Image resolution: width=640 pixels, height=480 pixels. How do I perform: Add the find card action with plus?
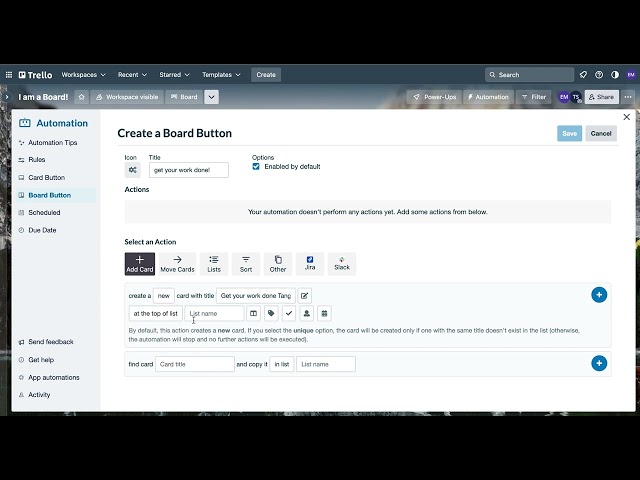pos(599,363)
